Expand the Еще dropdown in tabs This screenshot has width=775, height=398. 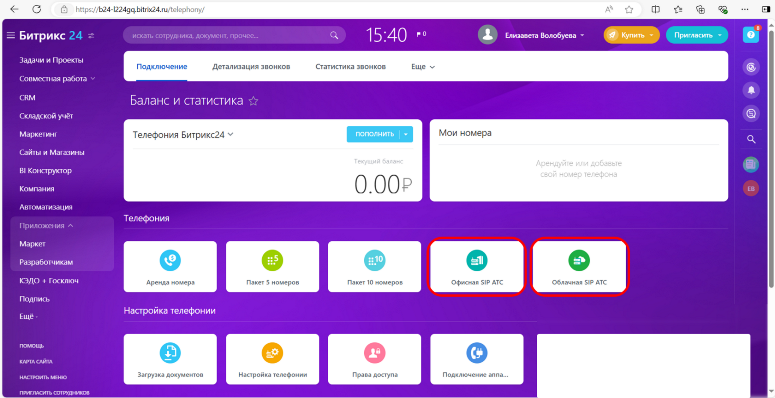click(x=423, y=66)
